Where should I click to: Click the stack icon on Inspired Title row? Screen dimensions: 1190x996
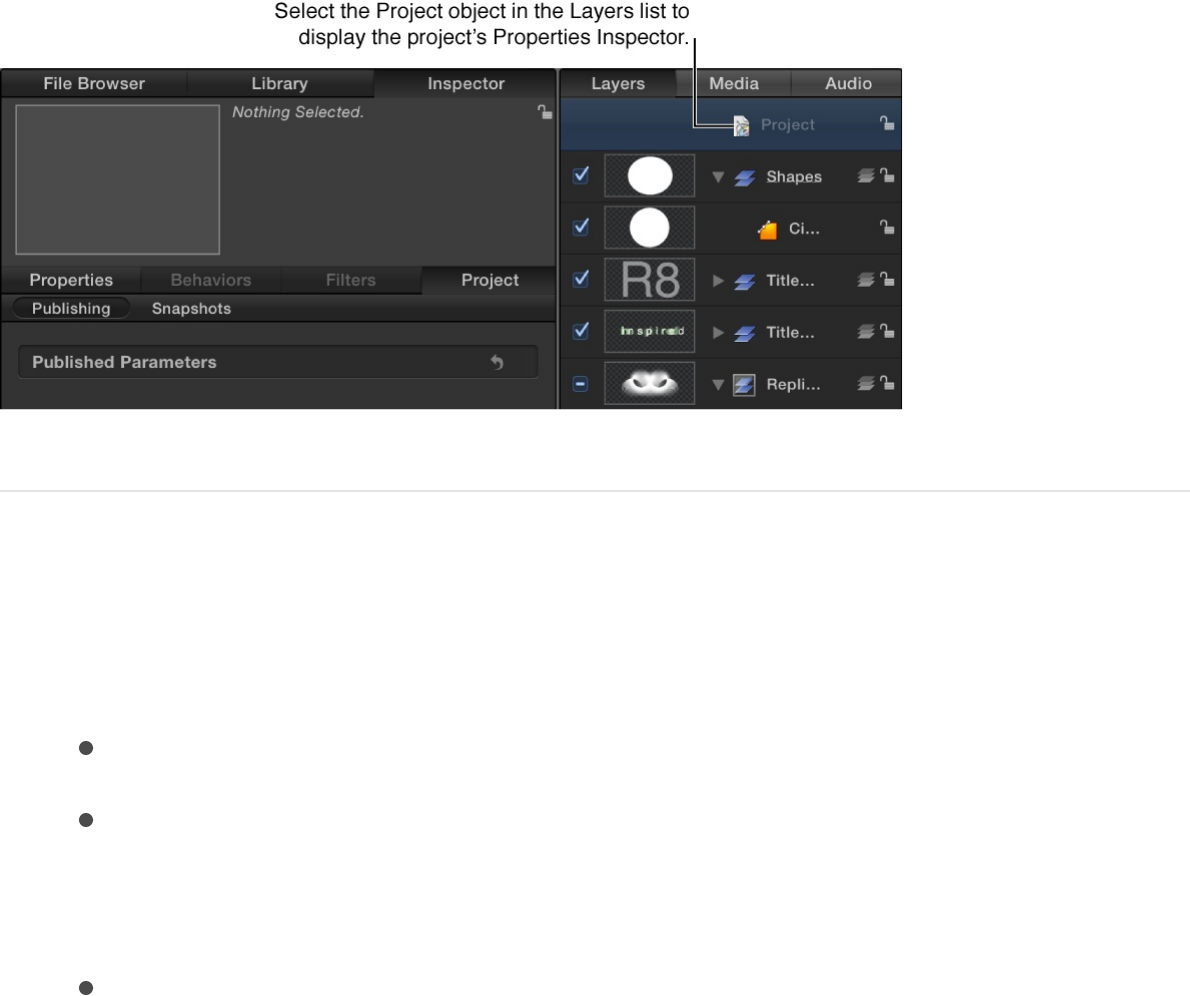[x=866, y=332]
